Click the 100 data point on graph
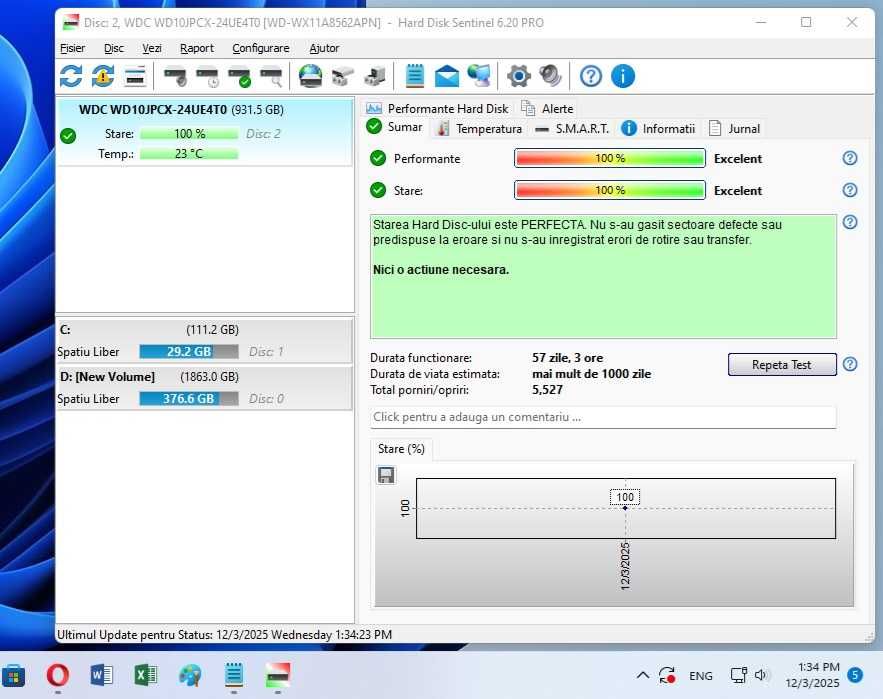Viewport: 883px width, 699px height. 625,508
